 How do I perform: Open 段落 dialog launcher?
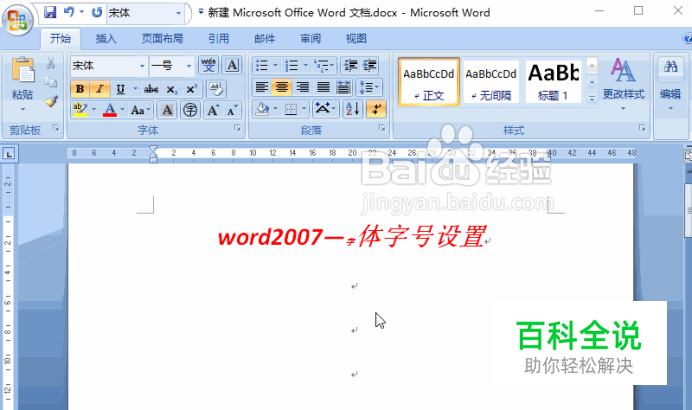382,128
